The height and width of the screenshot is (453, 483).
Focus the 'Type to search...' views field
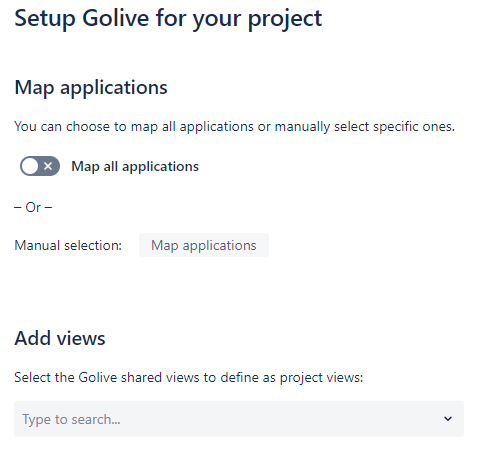click(x=239, y=419)
